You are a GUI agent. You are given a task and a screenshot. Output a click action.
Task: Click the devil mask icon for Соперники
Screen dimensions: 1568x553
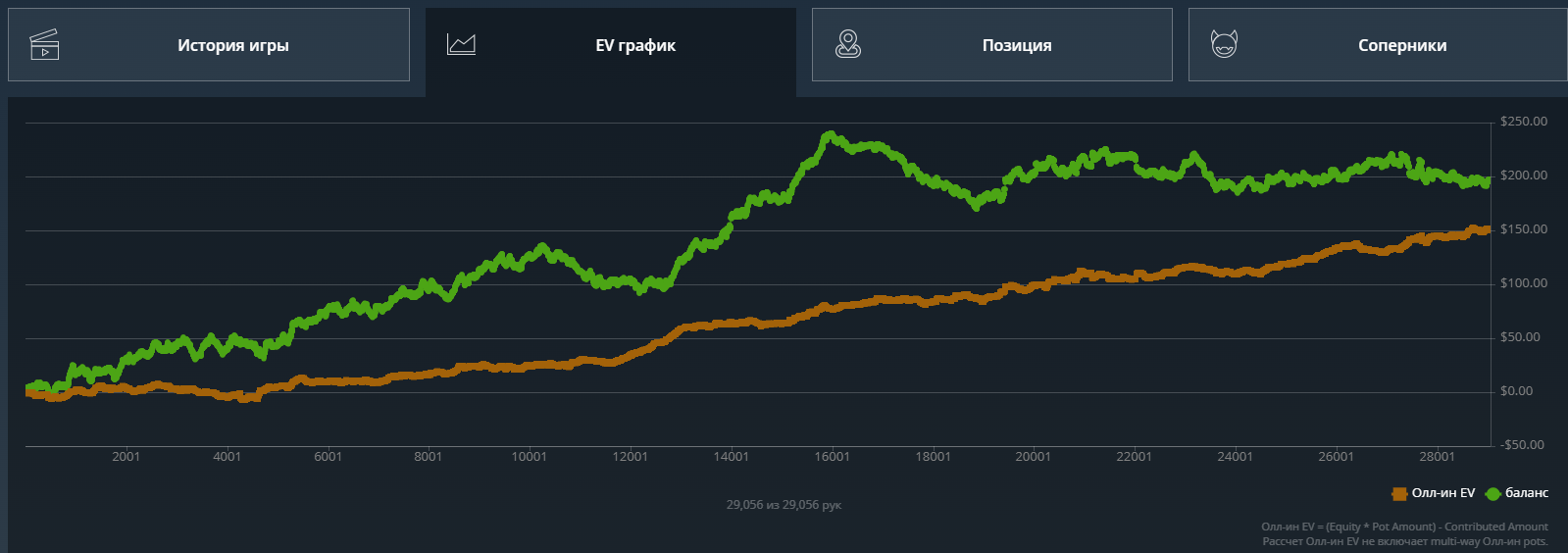point(1224,44)
